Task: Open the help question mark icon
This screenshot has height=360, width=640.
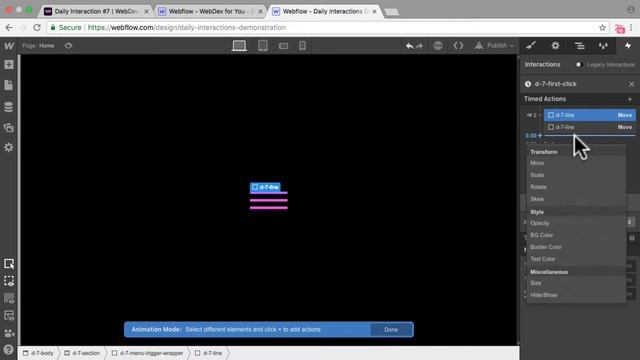Action: click(x=9, y=349)
